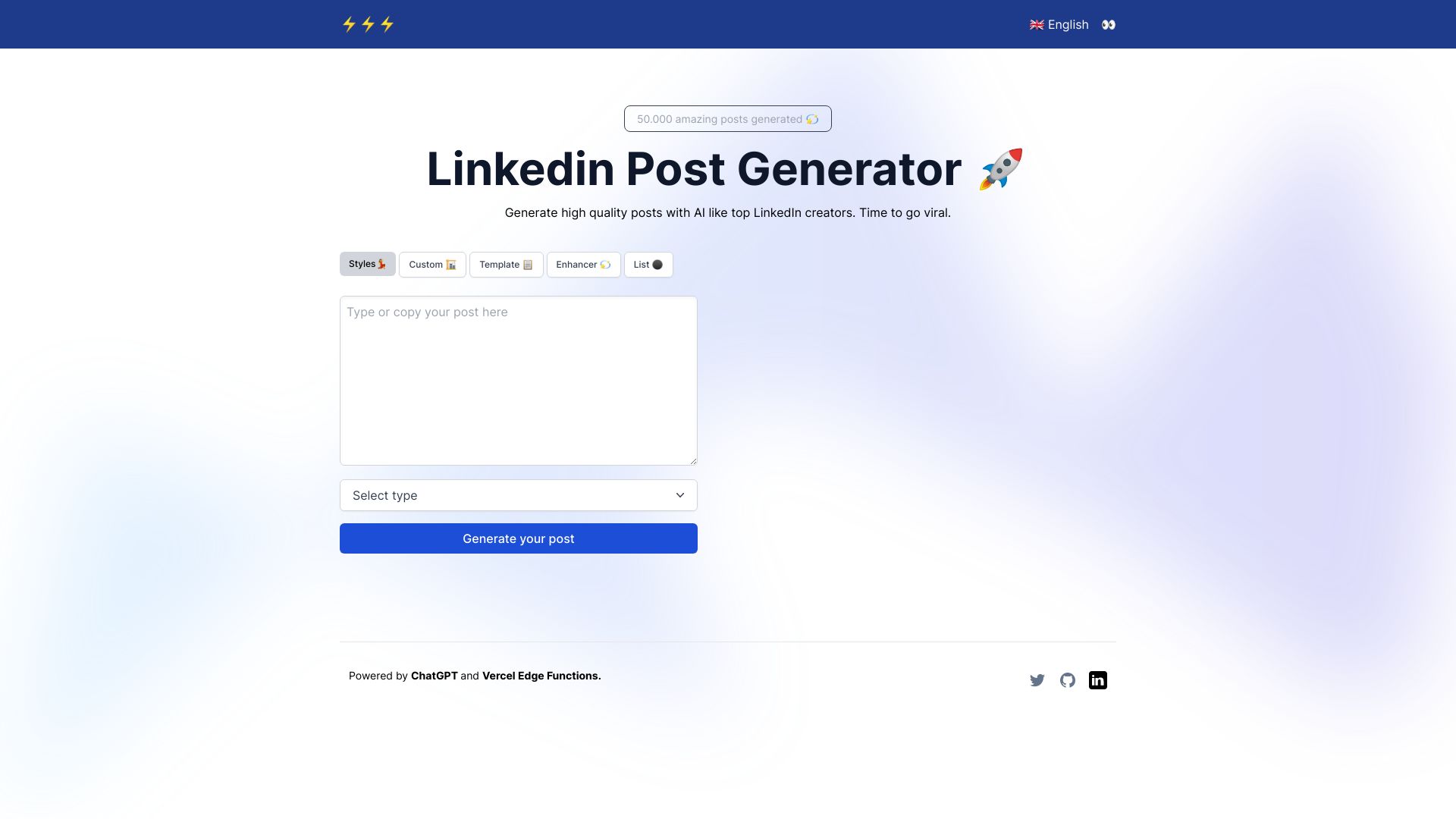Viewport: 1456px width, 819px height.
Task: Click the middle lightning bolt icon
Action: (368, 24)
